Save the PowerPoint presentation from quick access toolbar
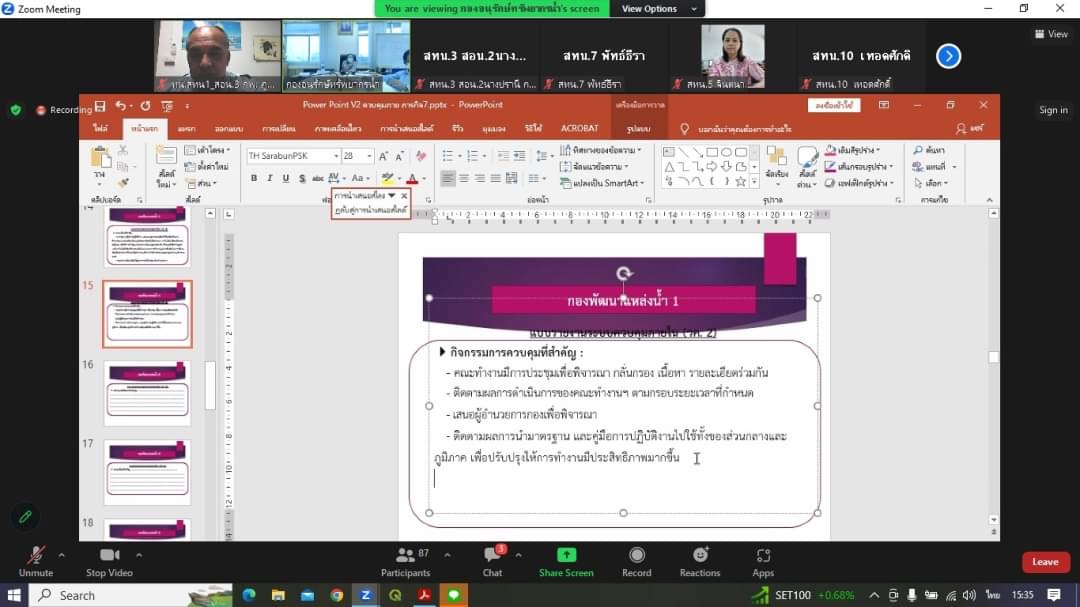 click(101, 106)
